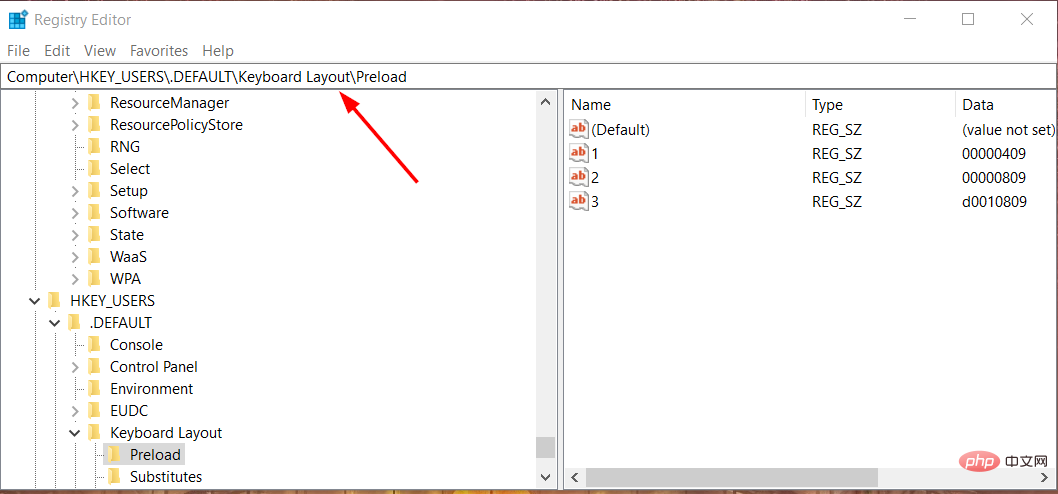
Task: Click the Preload folder icon
Action: pos(115,455)
